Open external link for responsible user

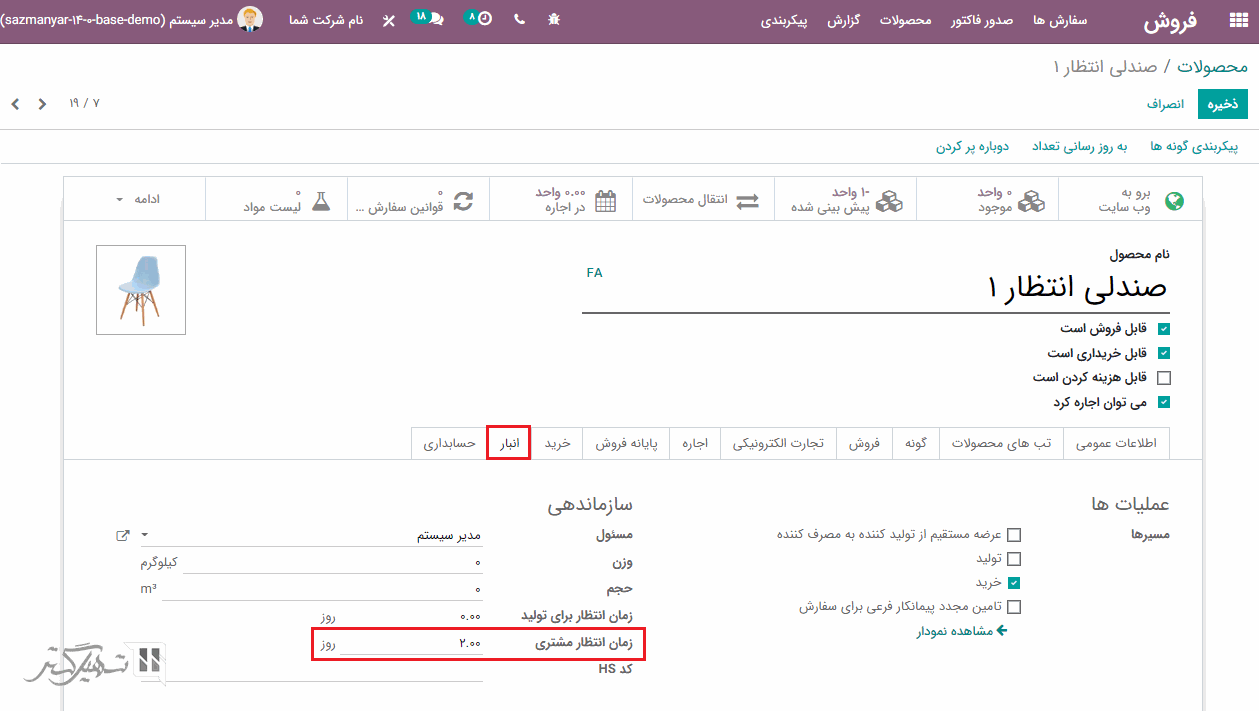[x=123, y=535]
